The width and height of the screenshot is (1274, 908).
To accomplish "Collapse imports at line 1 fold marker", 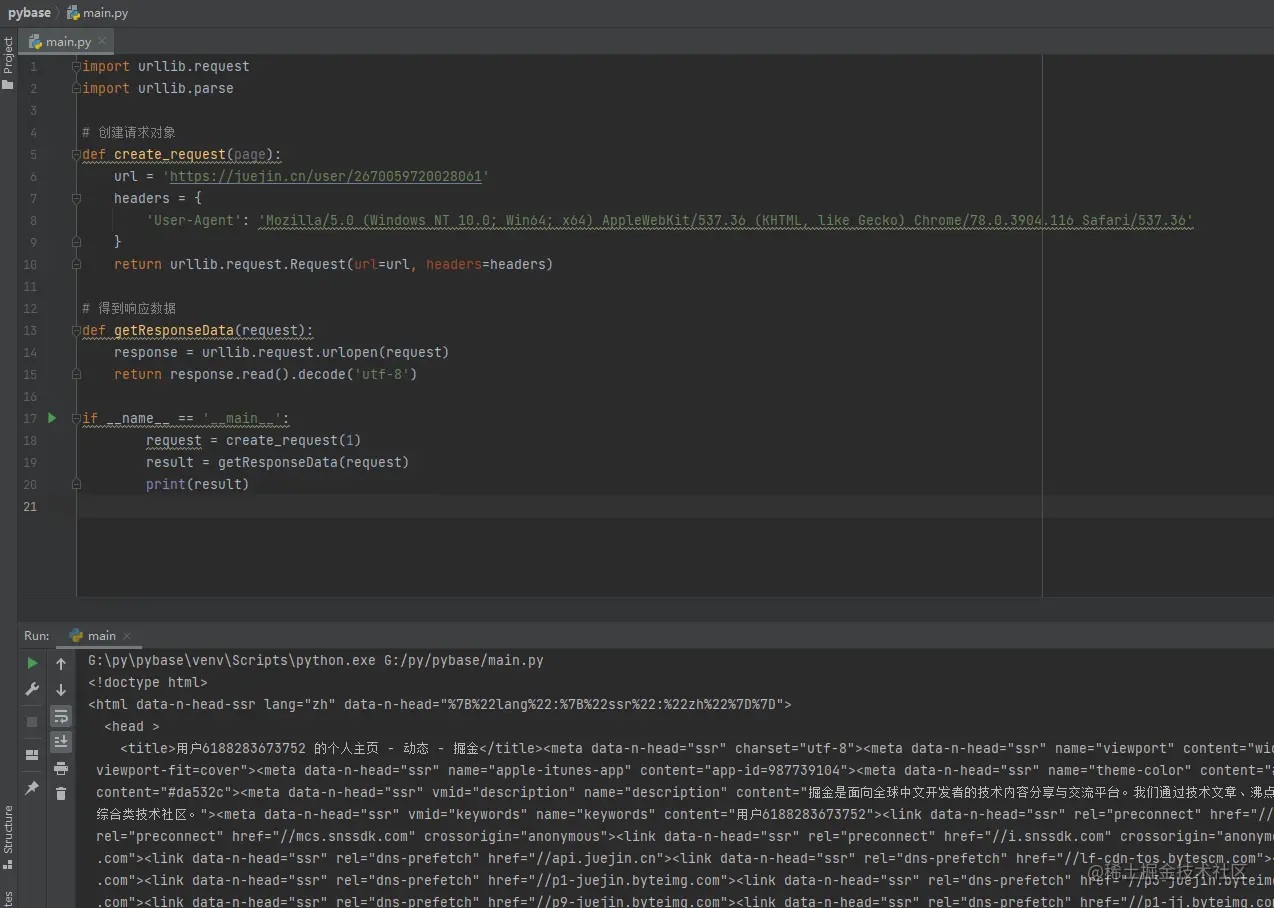I will [76, 66].
